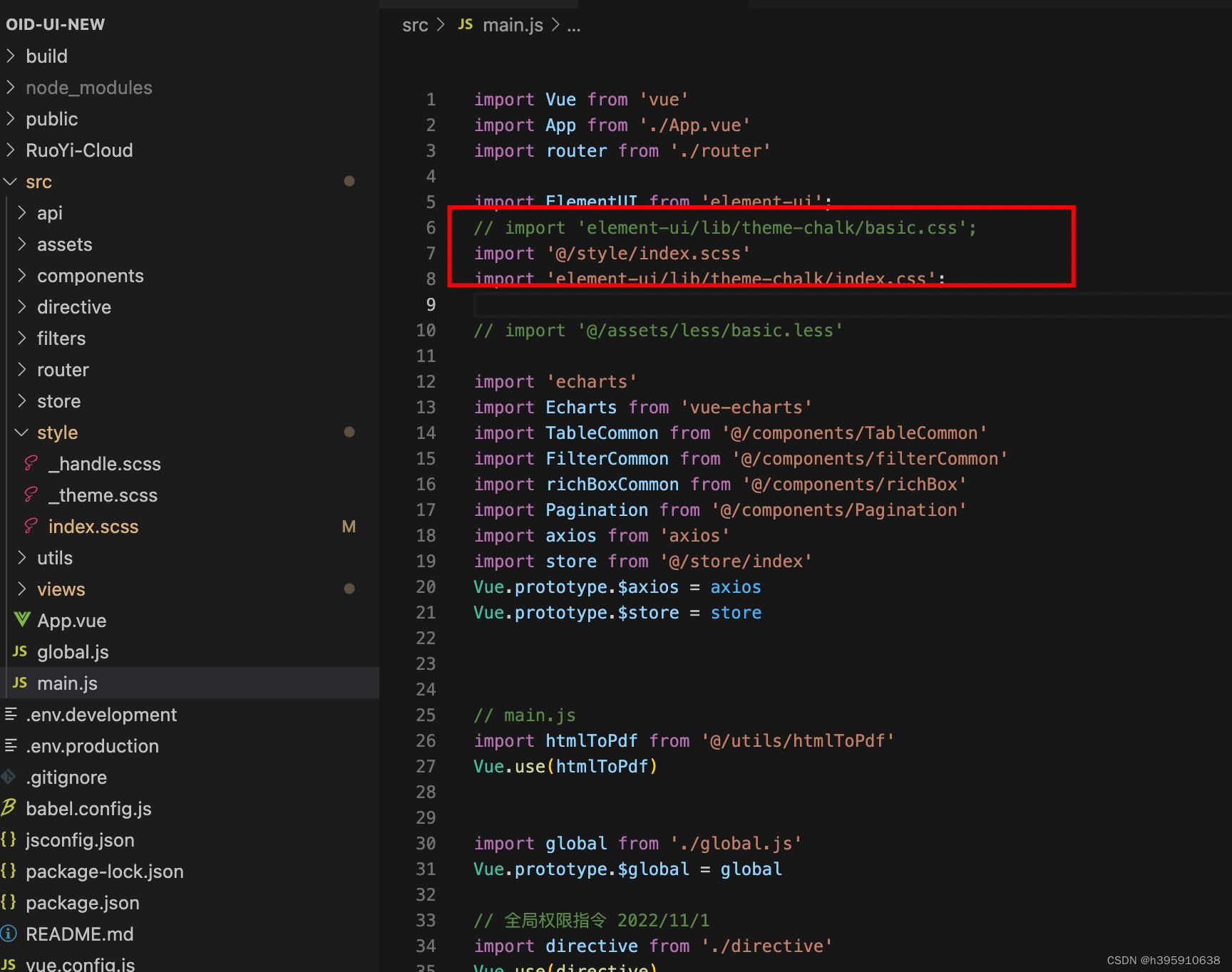
Task: Open global.js in the explorer
Action: click(73, 652)
